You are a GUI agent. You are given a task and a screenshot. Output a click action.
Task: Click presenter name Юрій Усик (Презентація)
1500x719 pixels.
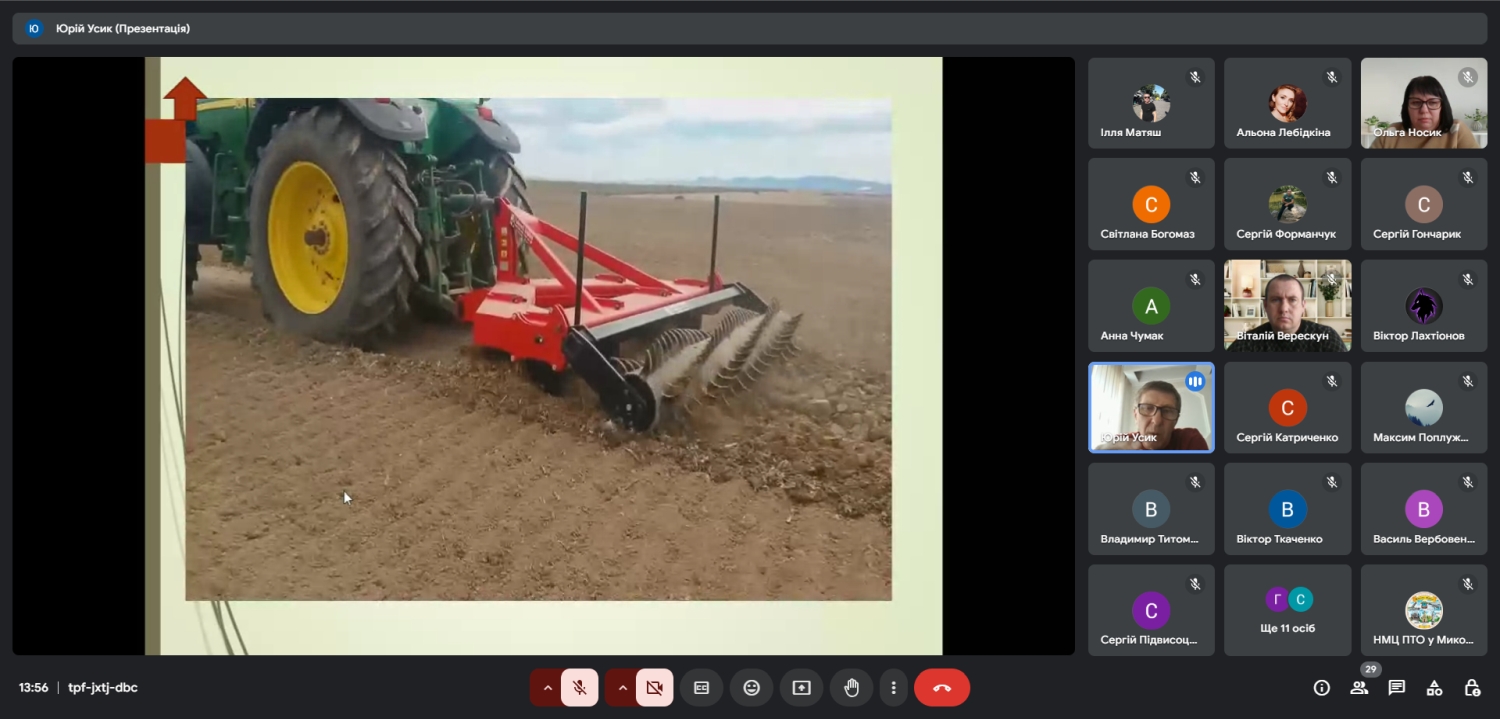[x=123, y=29]
